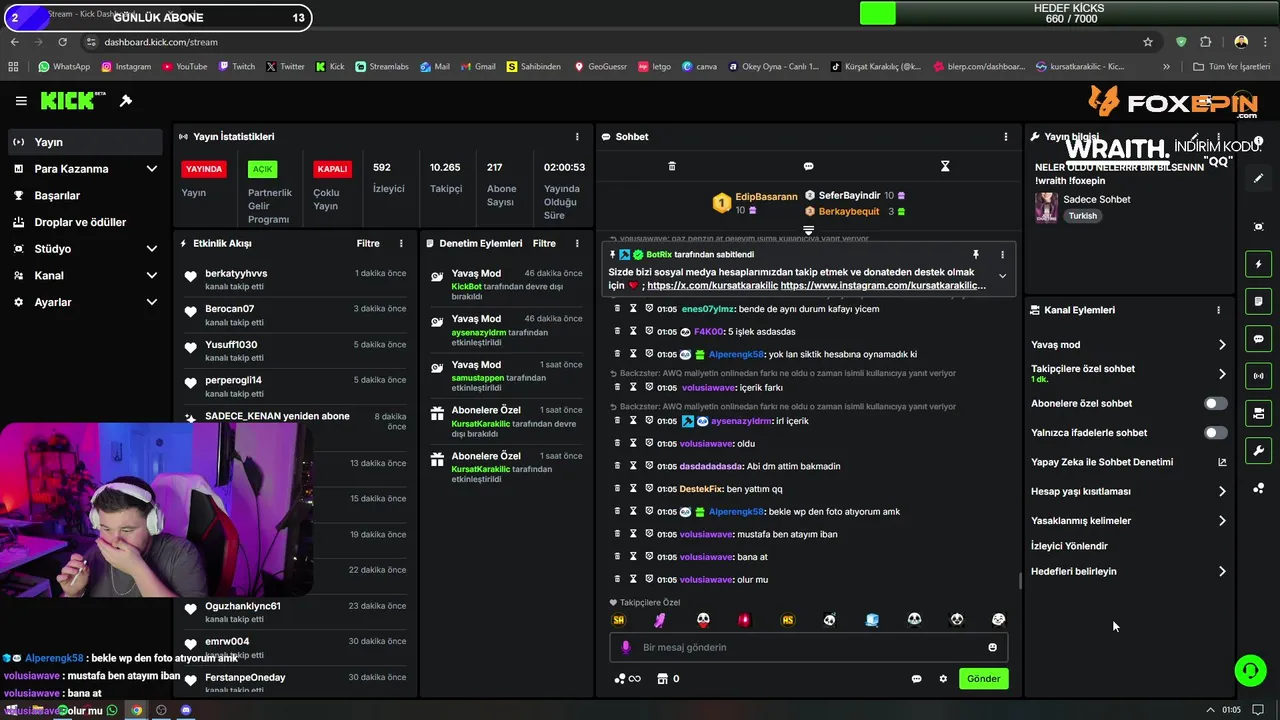
Task: Open Sohbet panel three-dot menu
Action: [x=1006, y=136]
